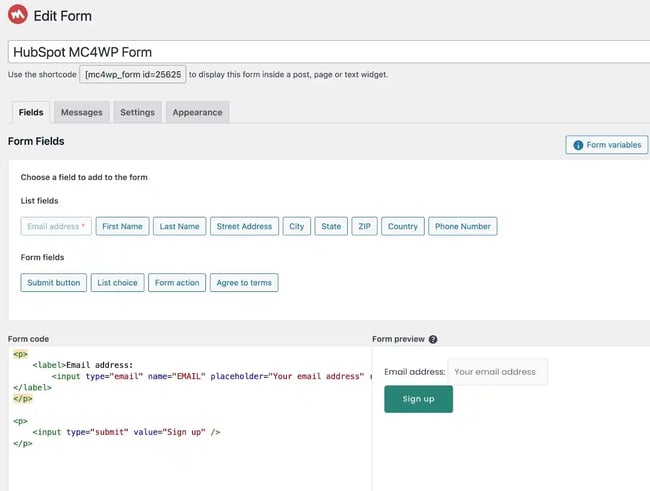Add the Country field
The width and height of the screenshot is (650, 491).
click(403, 226)
